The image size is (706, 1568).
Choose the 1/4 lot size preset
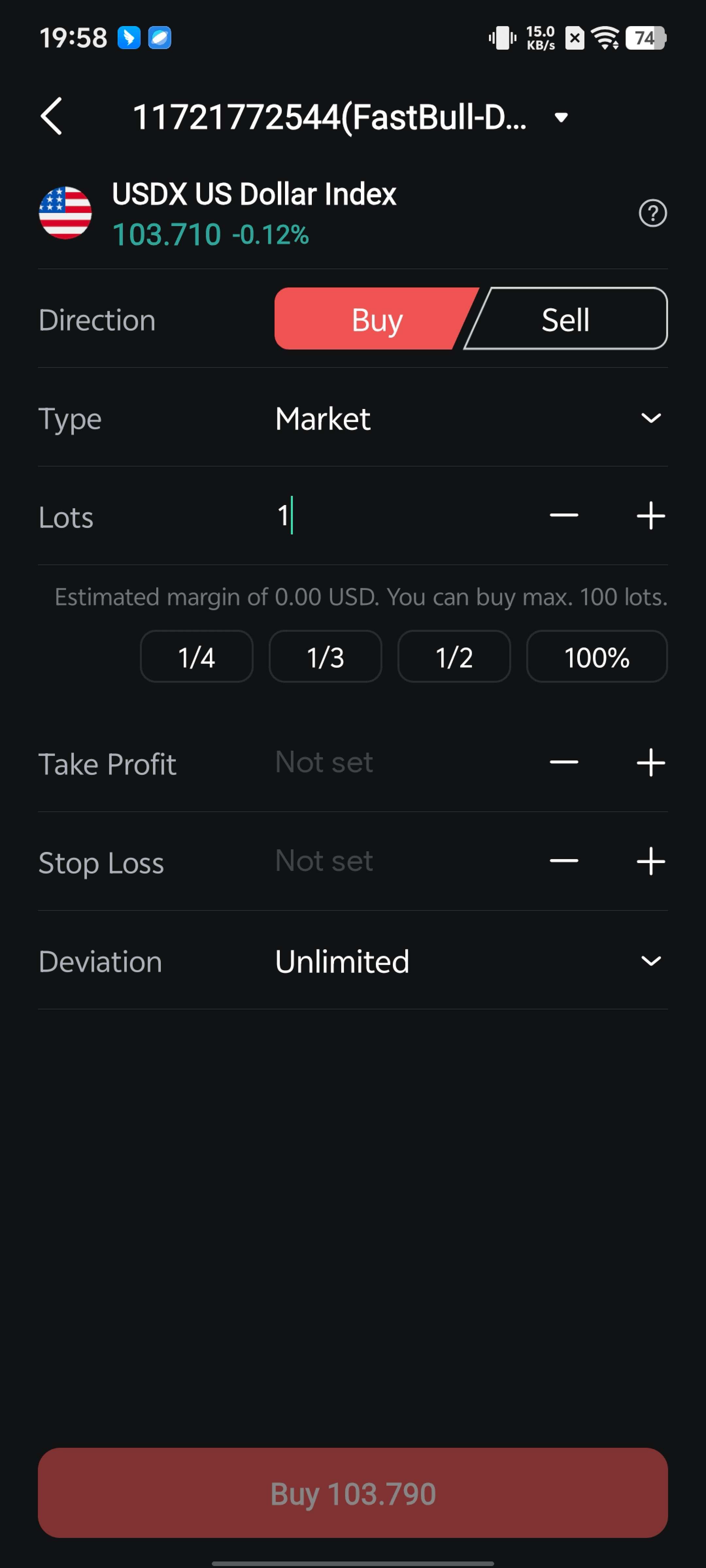(x=196, y=657)
